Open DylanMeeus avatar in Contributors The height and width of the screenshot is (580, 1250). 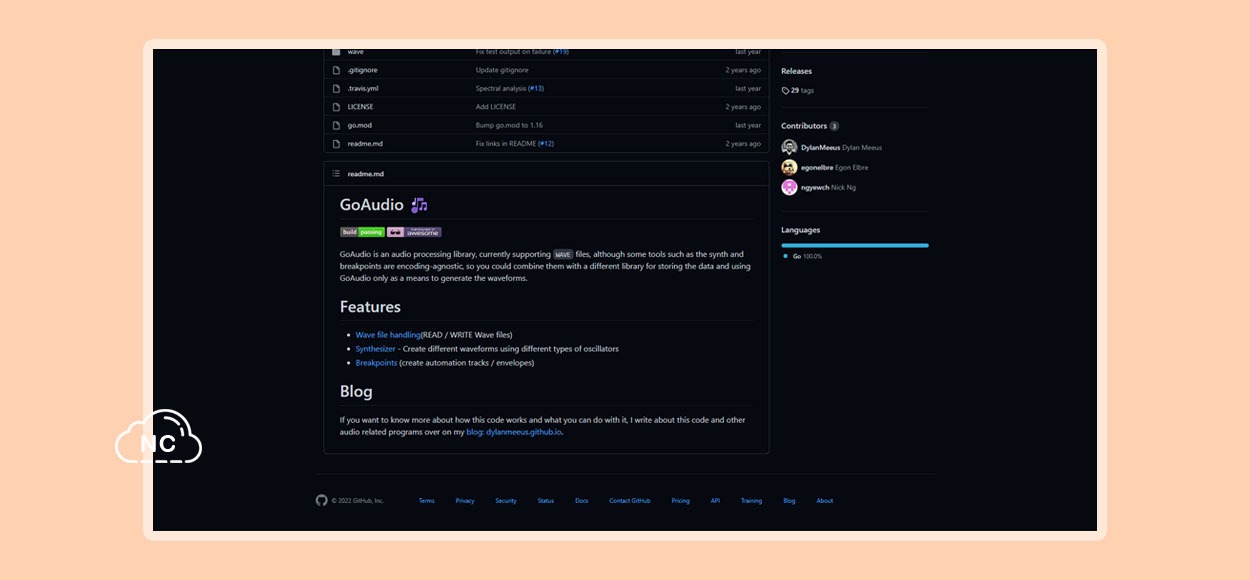789,147
